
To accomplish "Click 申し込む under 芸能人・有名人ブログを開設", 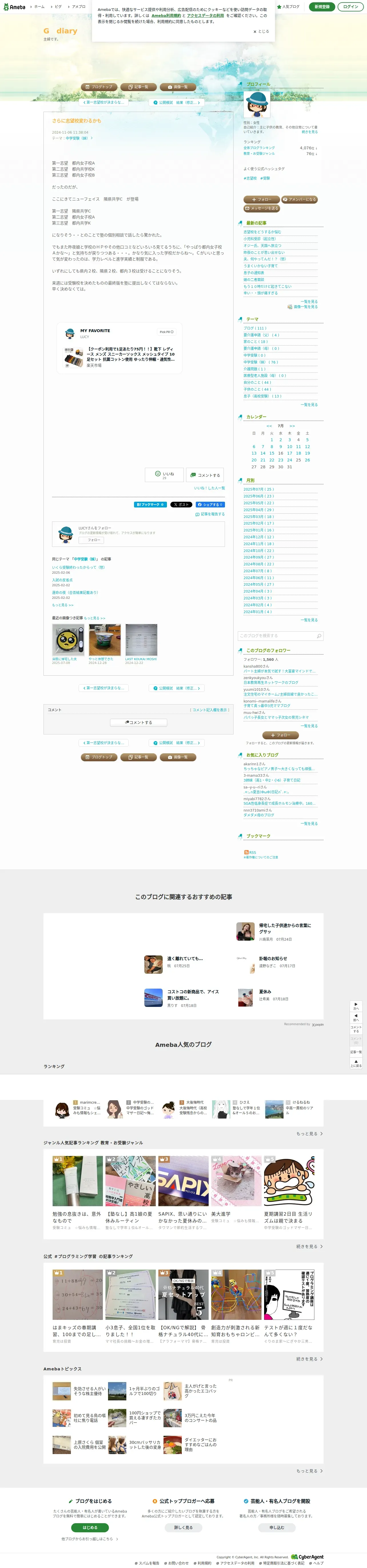I will (277, 1527).
